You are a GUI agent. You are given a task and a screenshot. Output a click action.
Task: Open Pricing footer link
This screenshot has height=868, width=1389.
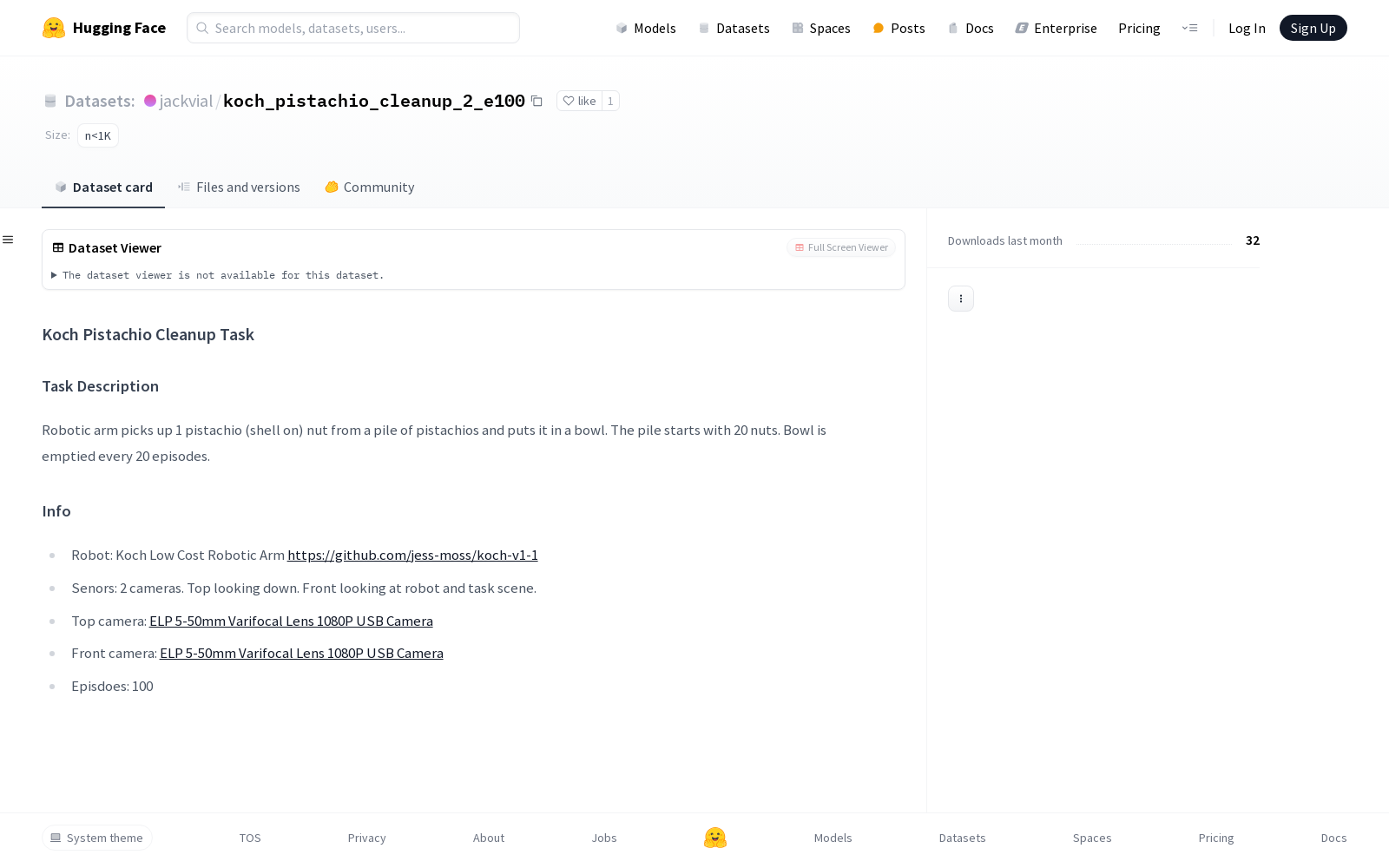coord(1216,838)
